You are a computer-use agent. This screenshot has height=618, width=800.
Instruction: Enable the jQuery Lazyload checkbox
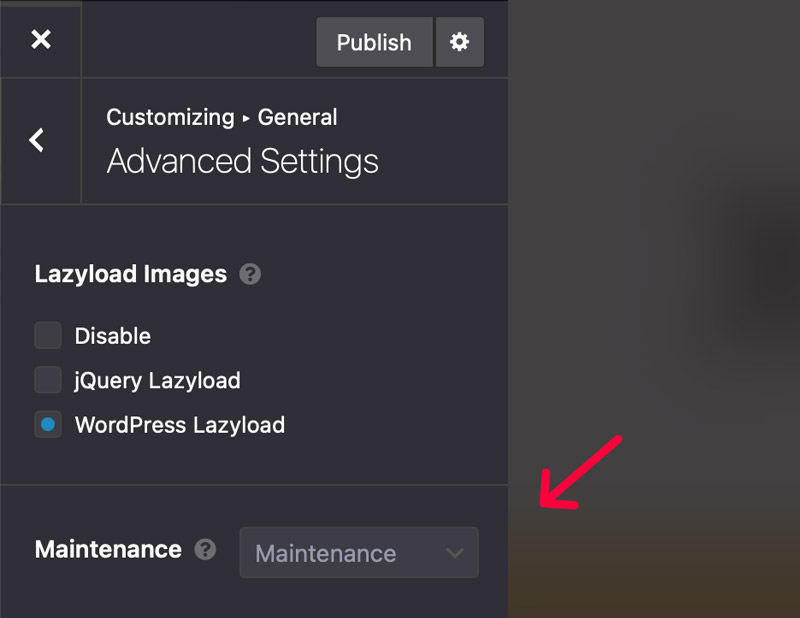[48, 380]
